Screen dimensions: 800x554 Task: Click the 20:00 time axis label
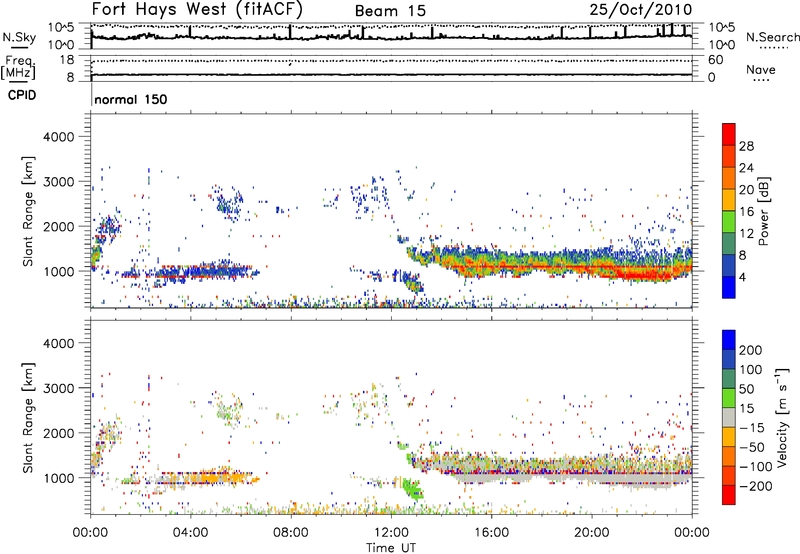[x=592, y=533]
